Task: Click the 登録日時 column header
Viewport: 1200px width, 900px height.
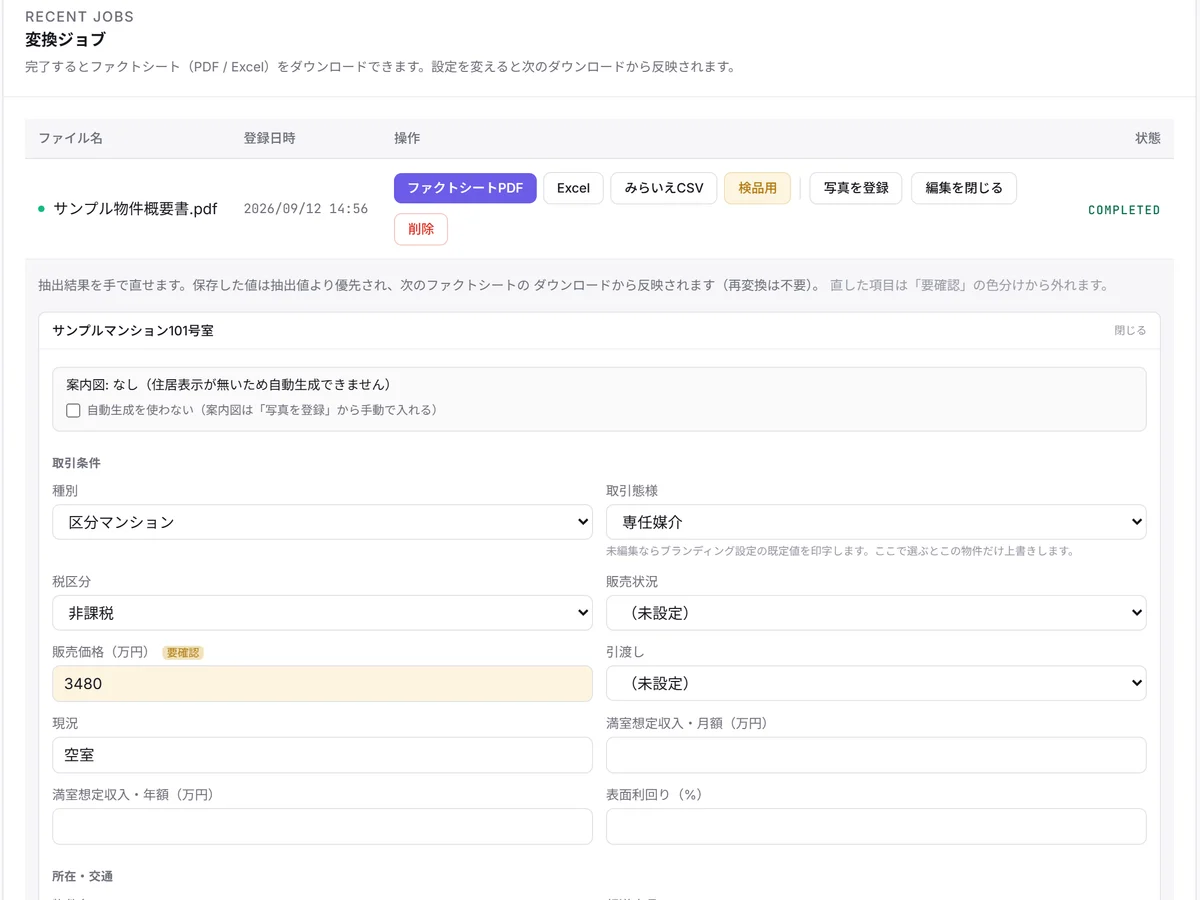Action: pyautogui.click(x=269, y=138)
